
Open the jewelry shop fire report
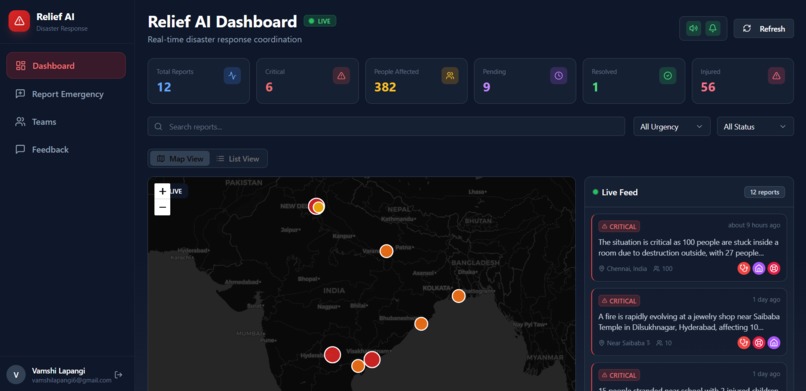coord(689,322)
